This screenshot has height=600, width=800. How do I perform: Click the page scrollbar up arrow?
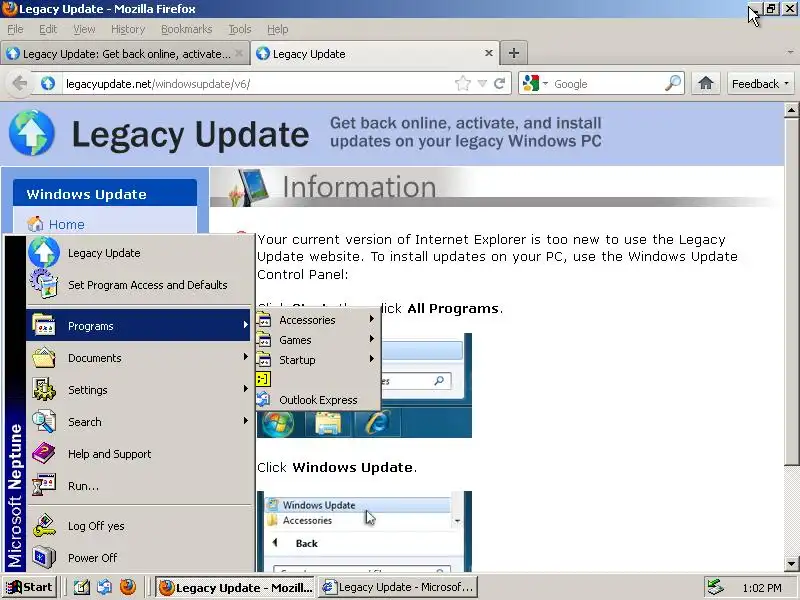tap(791, 109)
